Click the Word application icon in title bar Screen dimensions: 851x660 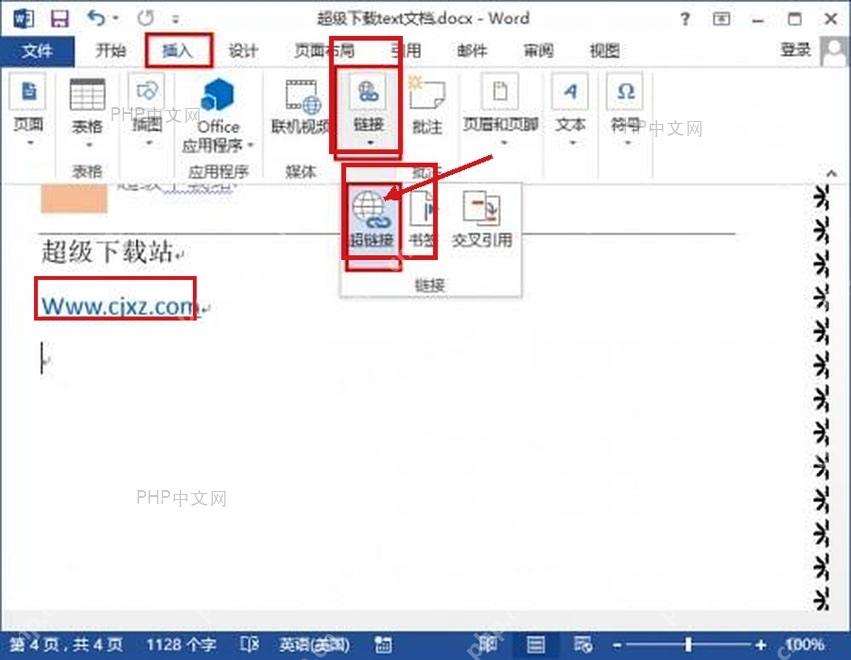[x=24, y=19]
